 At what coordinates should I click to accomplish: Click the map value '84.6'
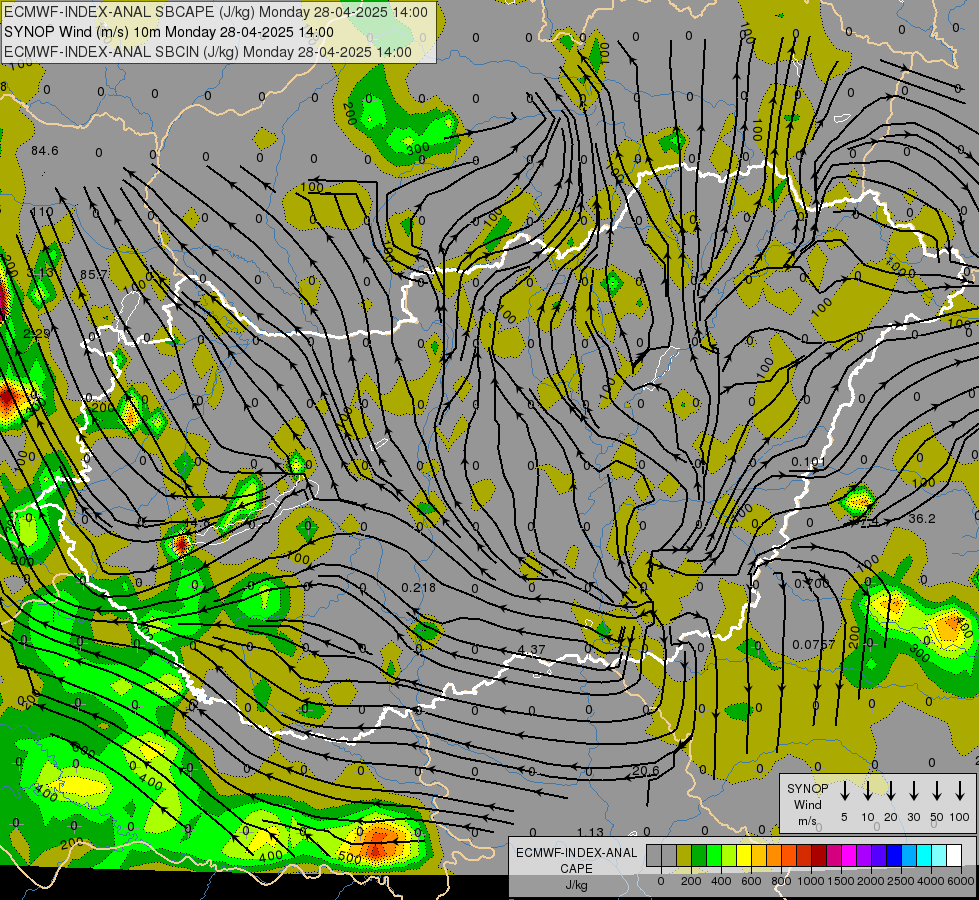coord(44,151)
